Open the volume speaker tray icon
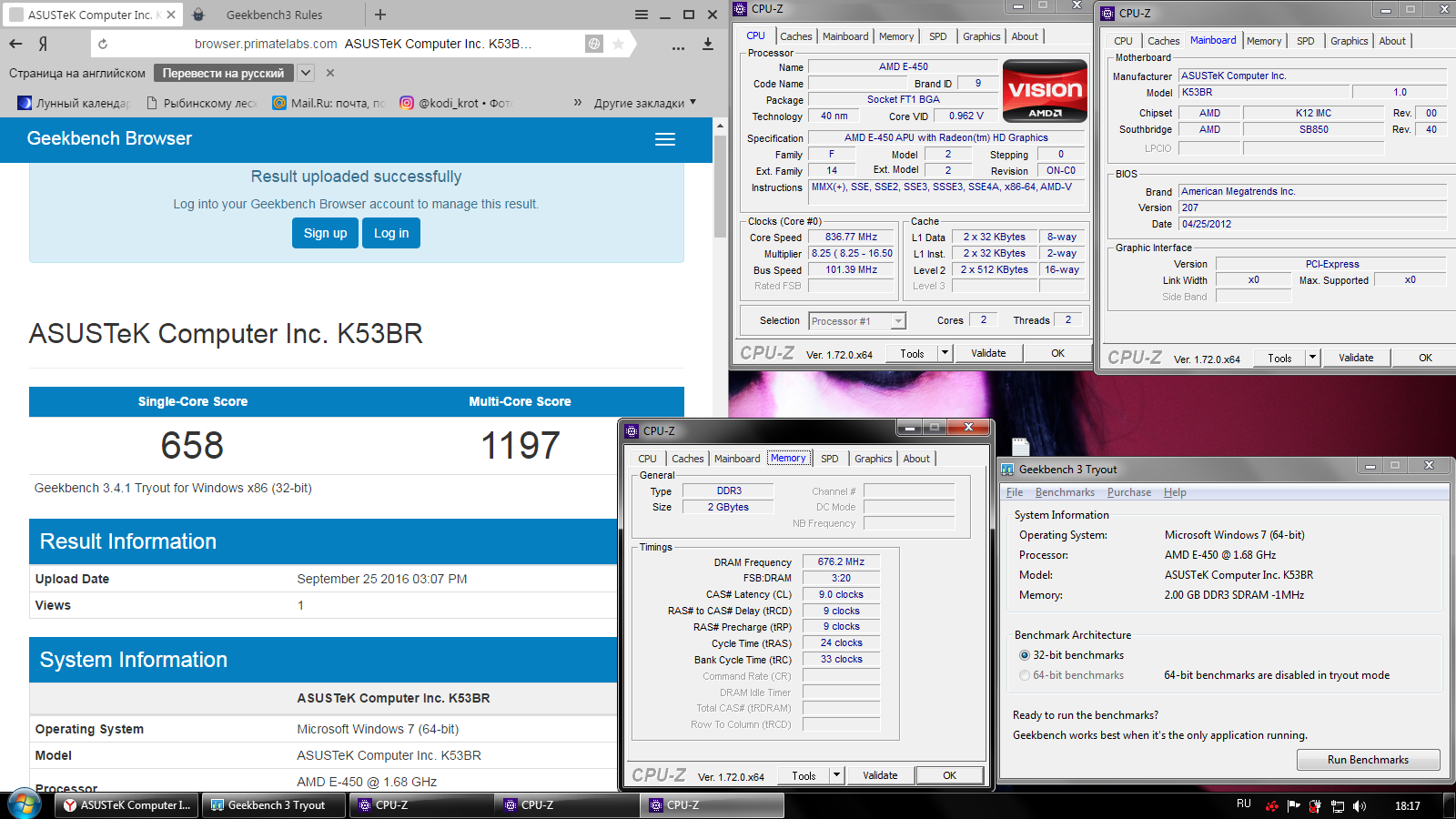The width and height of the screenshot is (1456, 819). pos(1360,805)
